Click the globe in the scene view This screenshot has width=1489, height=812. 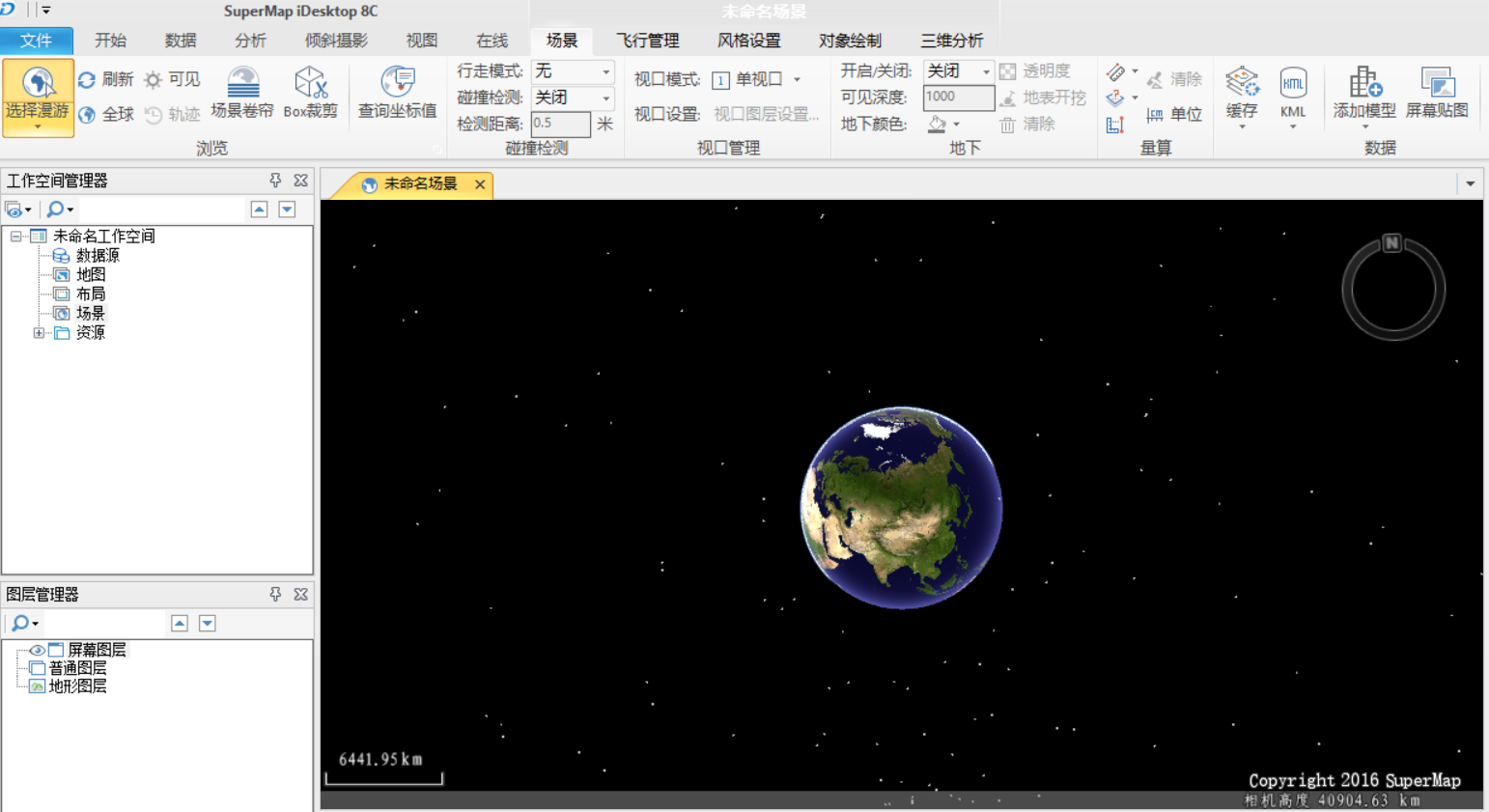902,508
